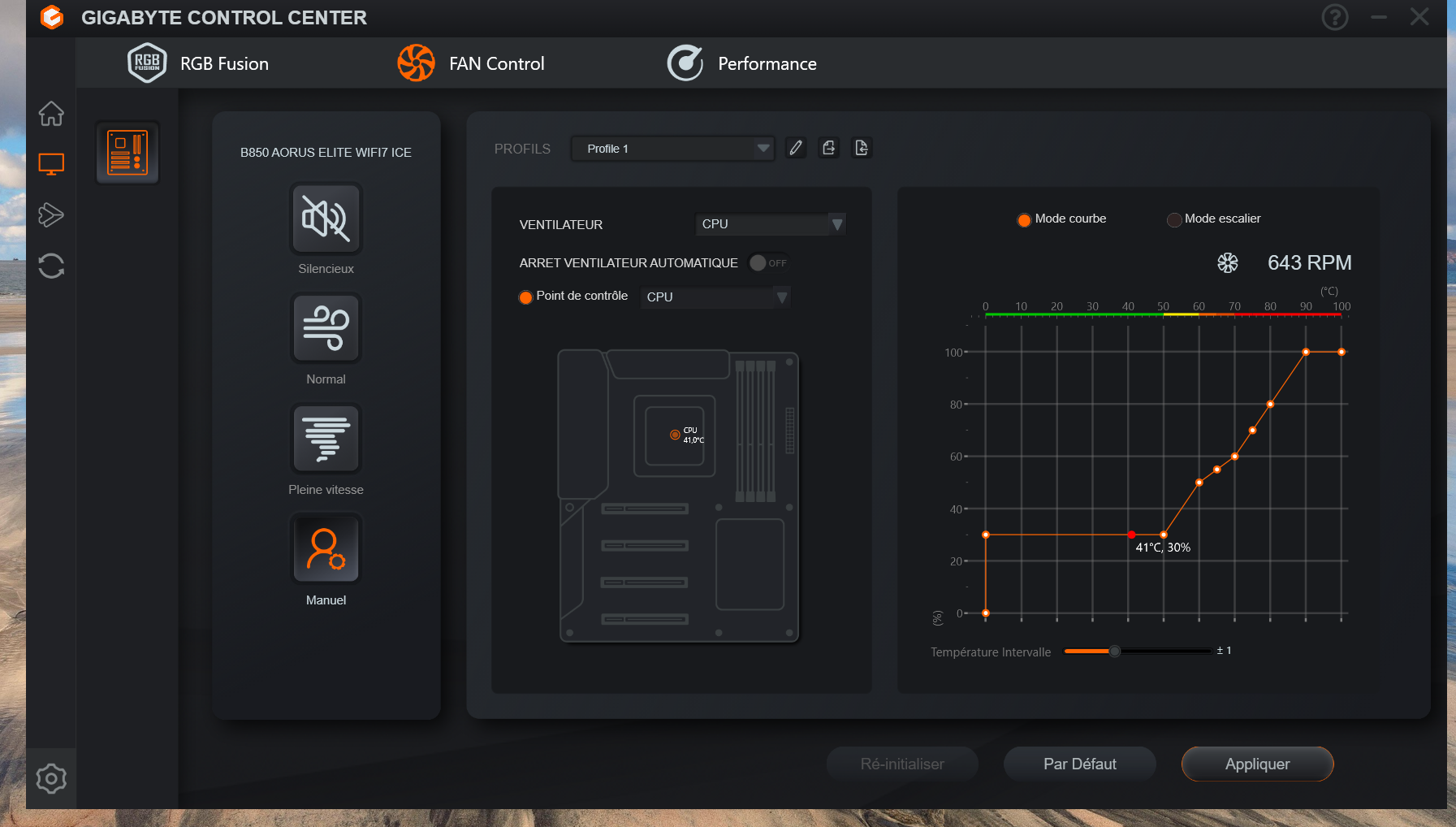Open the paper-plane shortcut sidebar icon
This screenshot has height=827, width=1456.
51,214
